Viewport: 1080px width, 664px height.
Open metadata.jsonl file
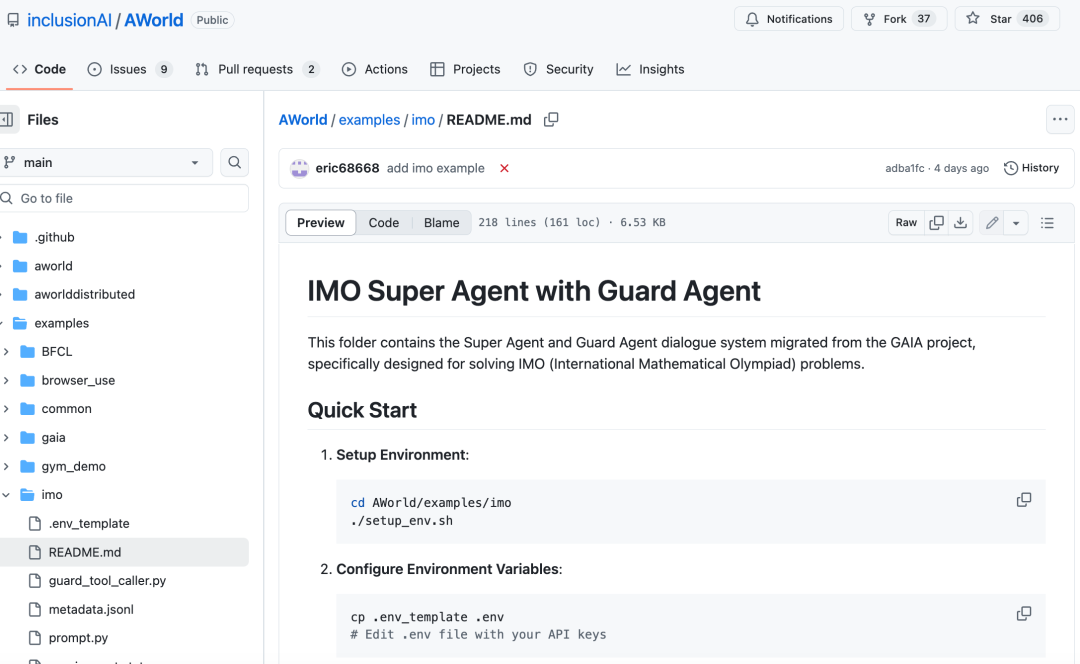coord(91,610)
